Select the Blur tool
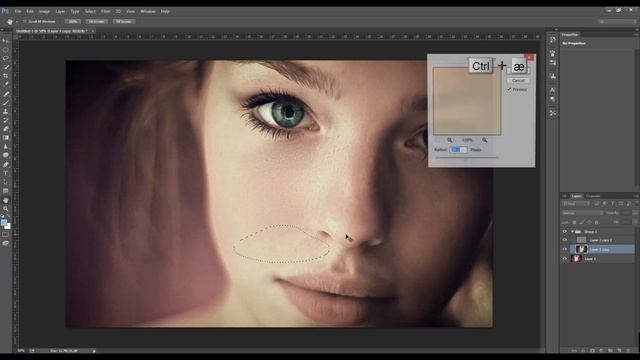Viewport: 640px width, 360px height. click(6, 147)
